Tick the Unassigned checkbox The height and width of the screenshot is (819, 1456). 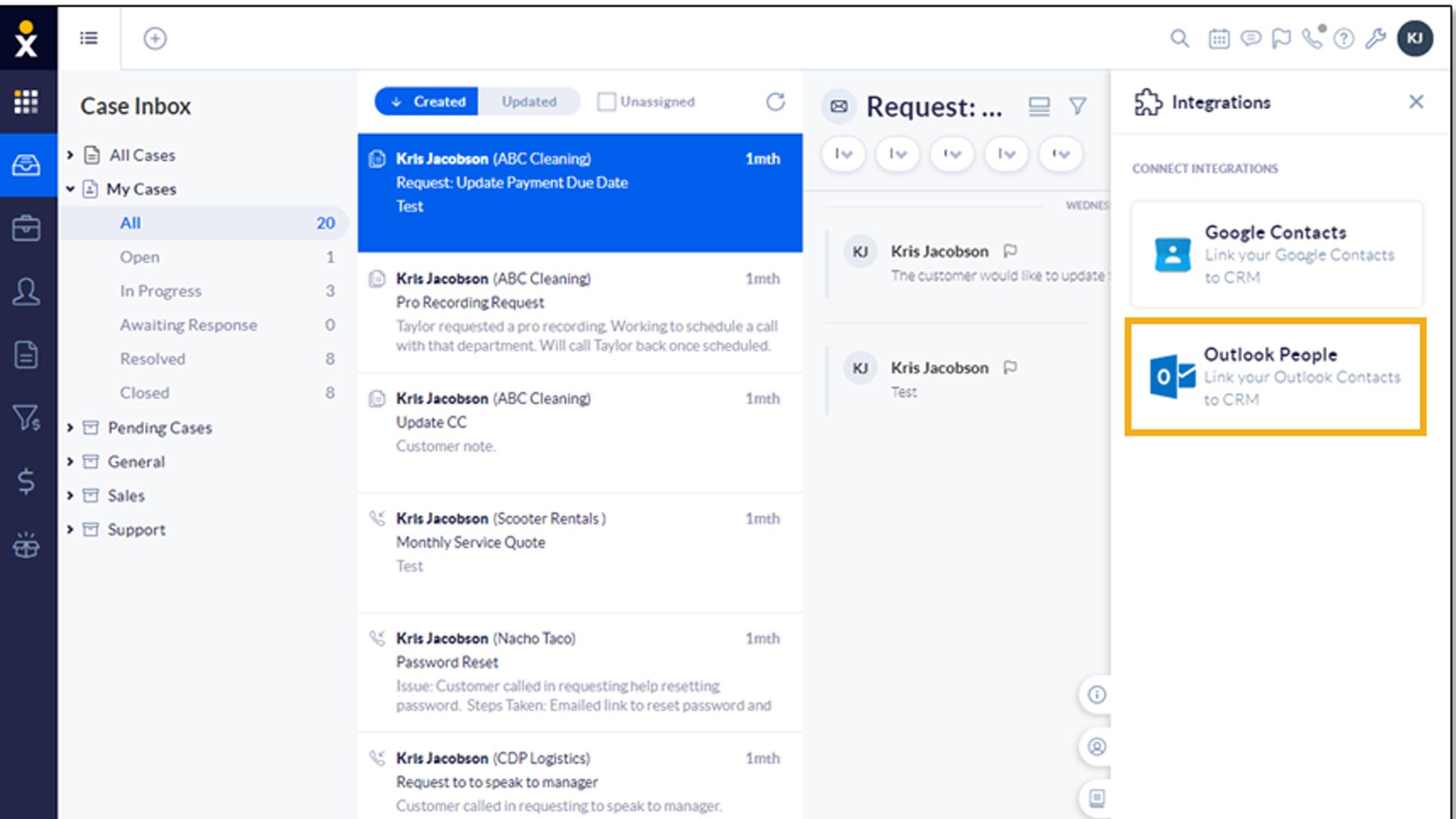[x=606, y=102]
